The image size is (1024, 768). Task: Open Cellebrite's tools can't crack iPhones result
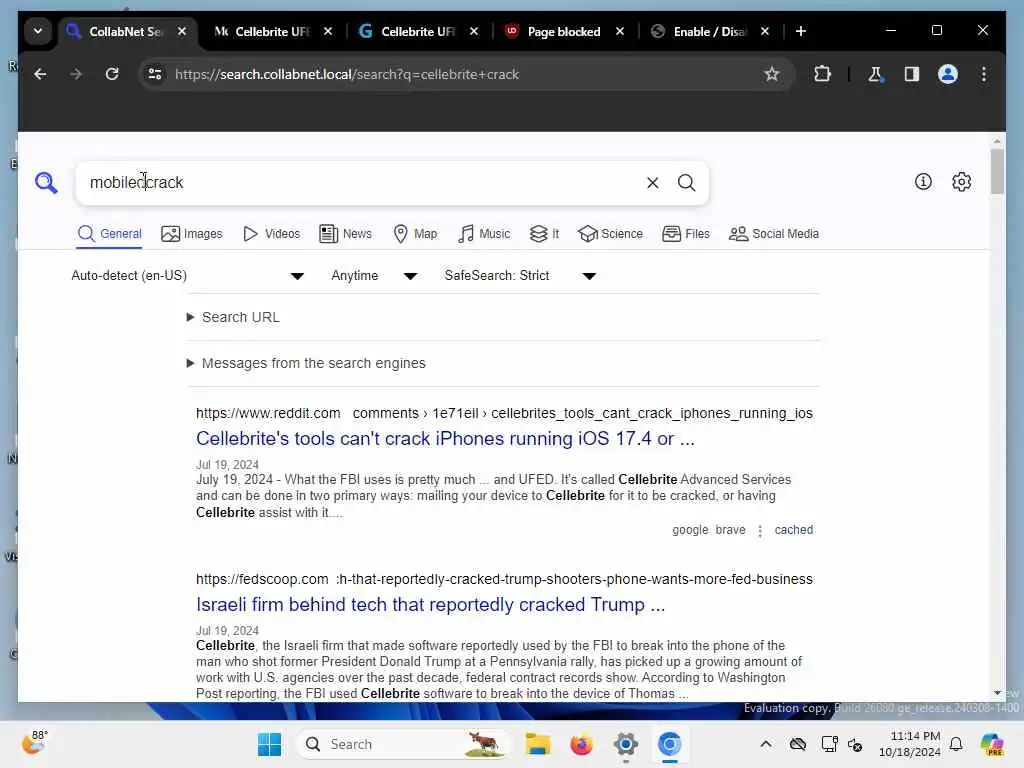coord(445,439)
